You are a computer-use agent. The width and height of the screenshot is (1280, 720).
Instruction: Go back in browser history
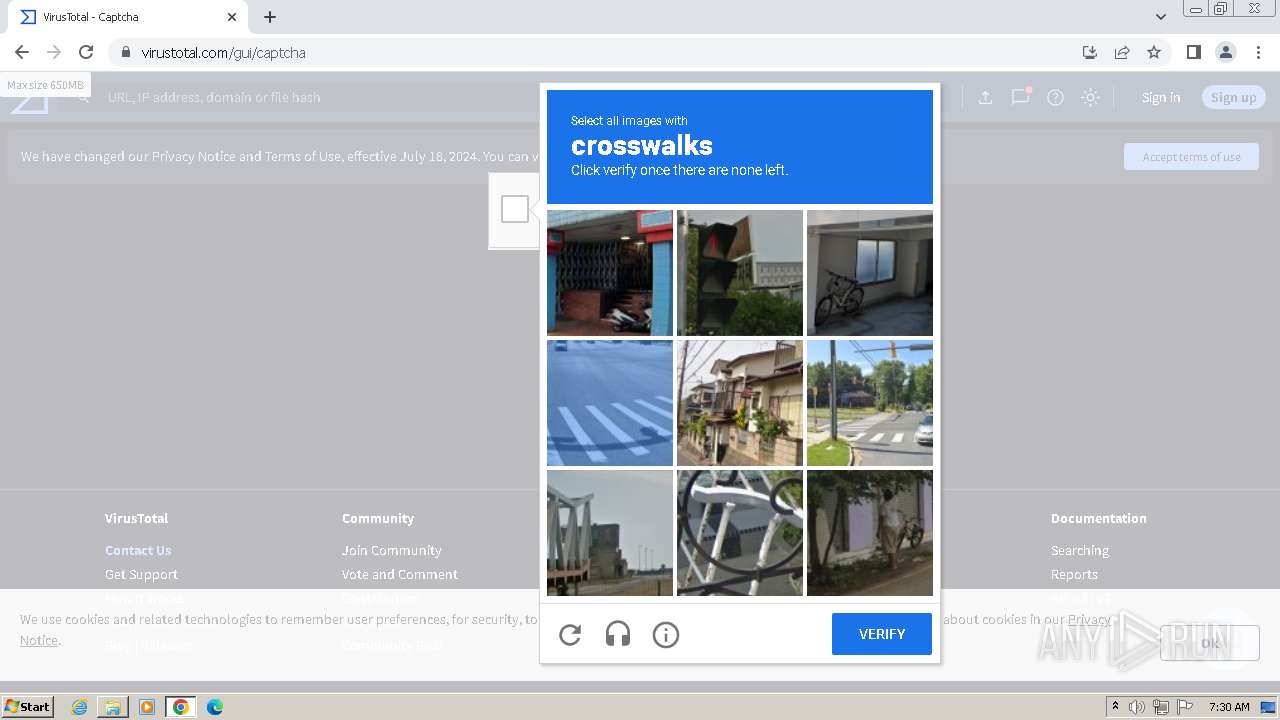point(22,52)
